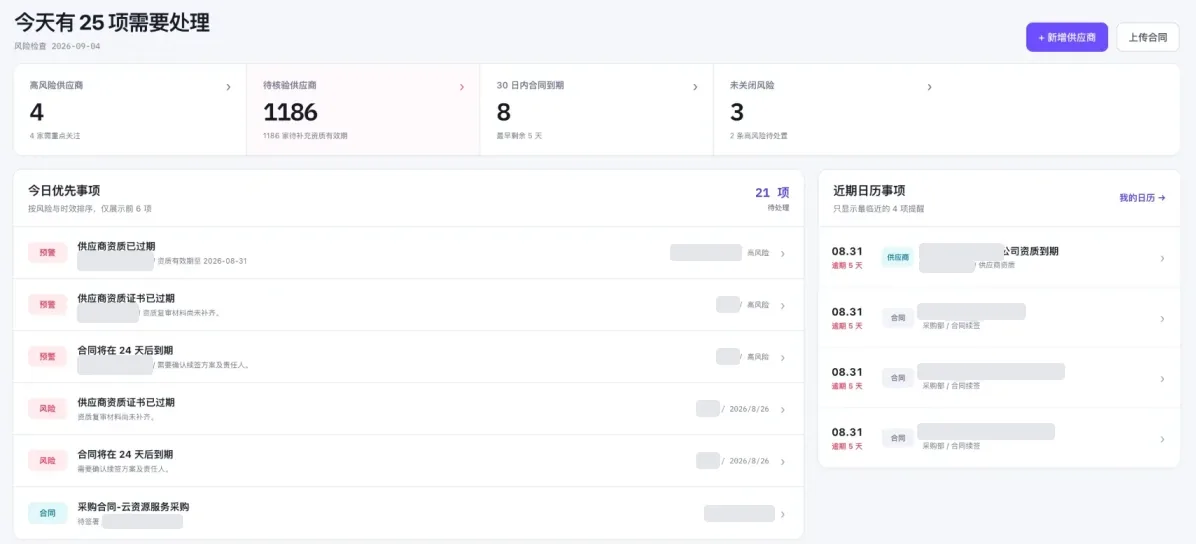This screenshot has width=1196, height=544.
Task: Open the 预警 供应商资质证书已过期 item title
Action: coord(126,298)
